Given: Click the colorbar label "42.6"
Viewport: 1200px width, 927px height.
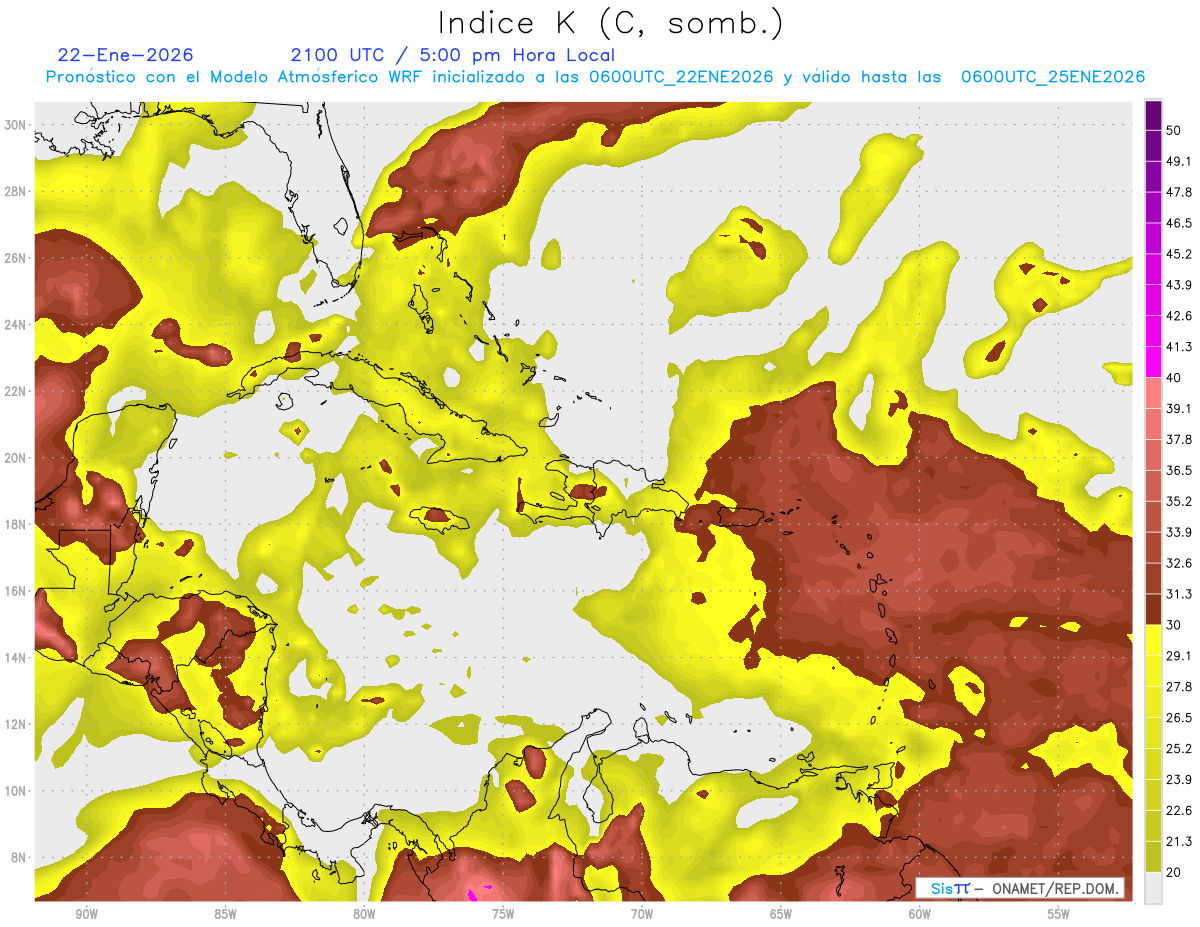Looking at the screenshot, I should pos(1179,316).
